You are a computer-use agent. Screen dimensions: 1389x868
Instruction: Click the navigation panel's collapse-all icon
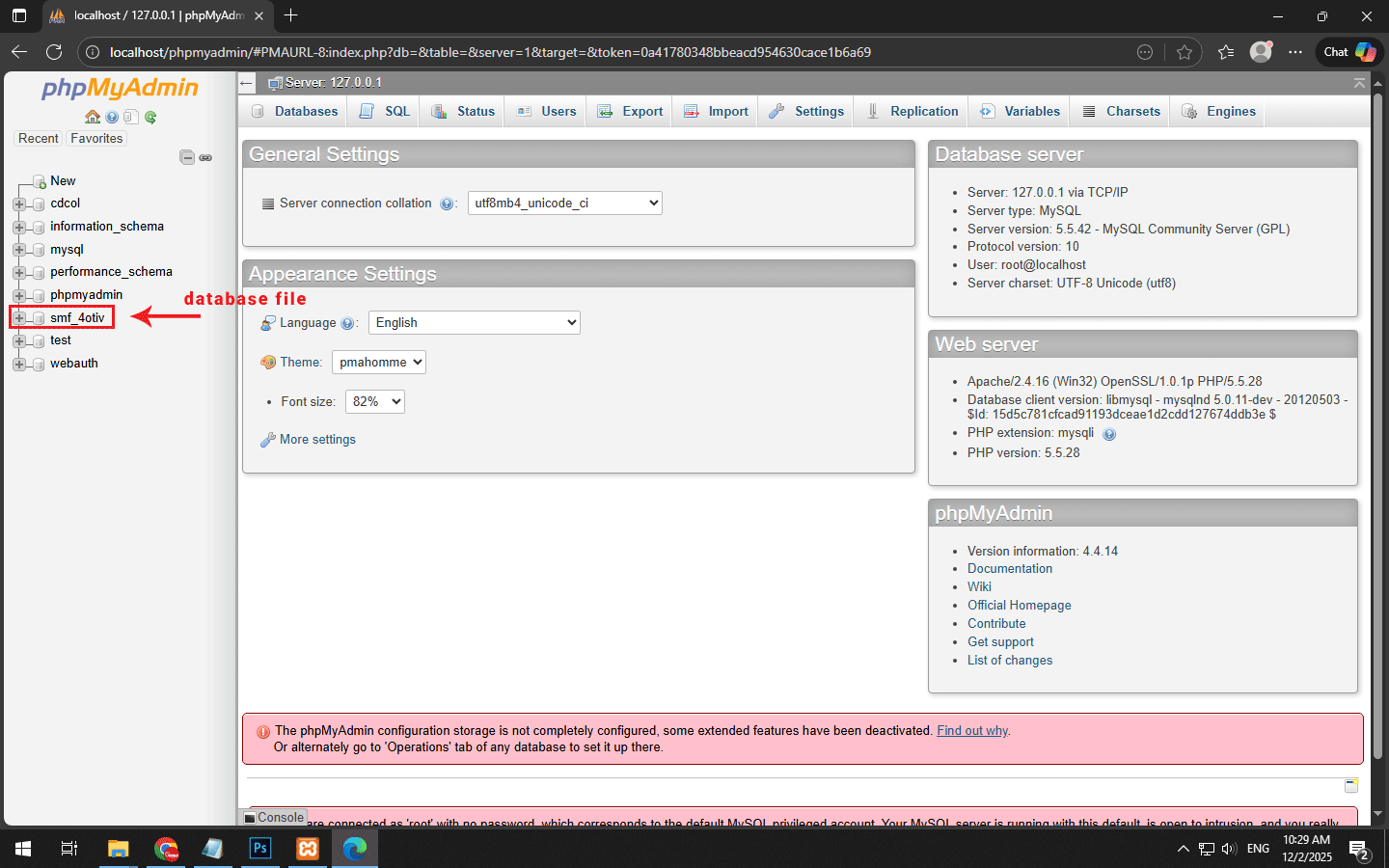(187, 157)
